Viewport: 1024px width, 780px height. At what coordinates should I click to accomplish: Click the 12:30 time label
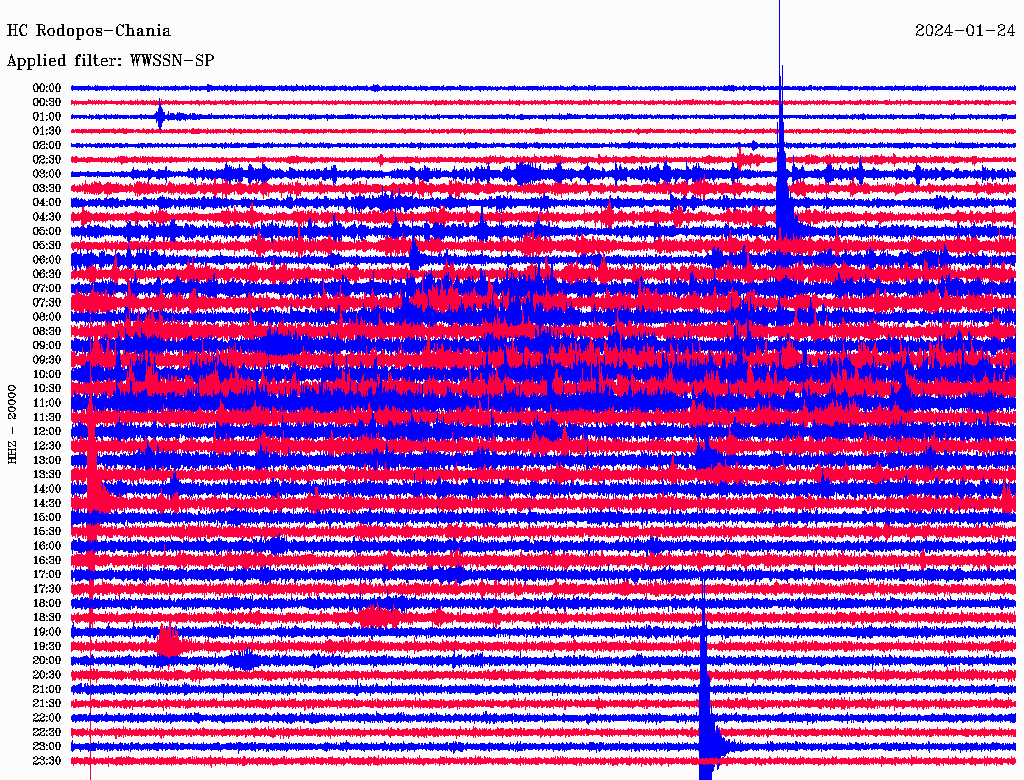click(47, 446)
